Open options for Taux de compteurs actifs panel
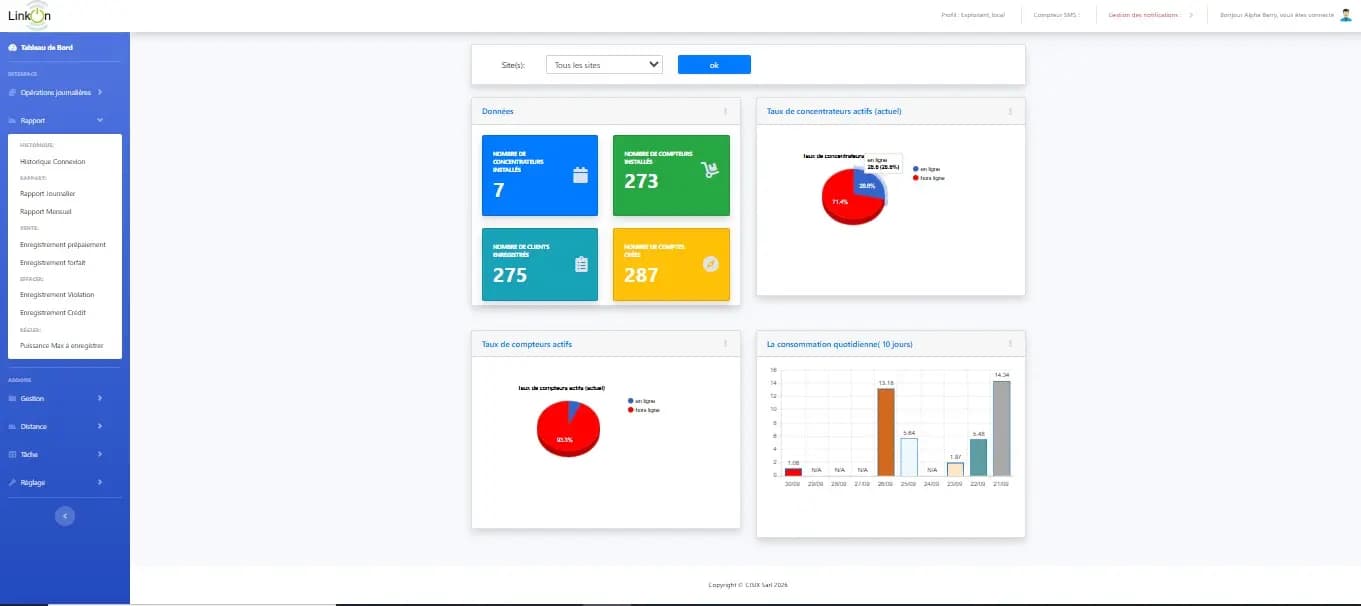1361x606 pixels. click(x=726, y=344)
